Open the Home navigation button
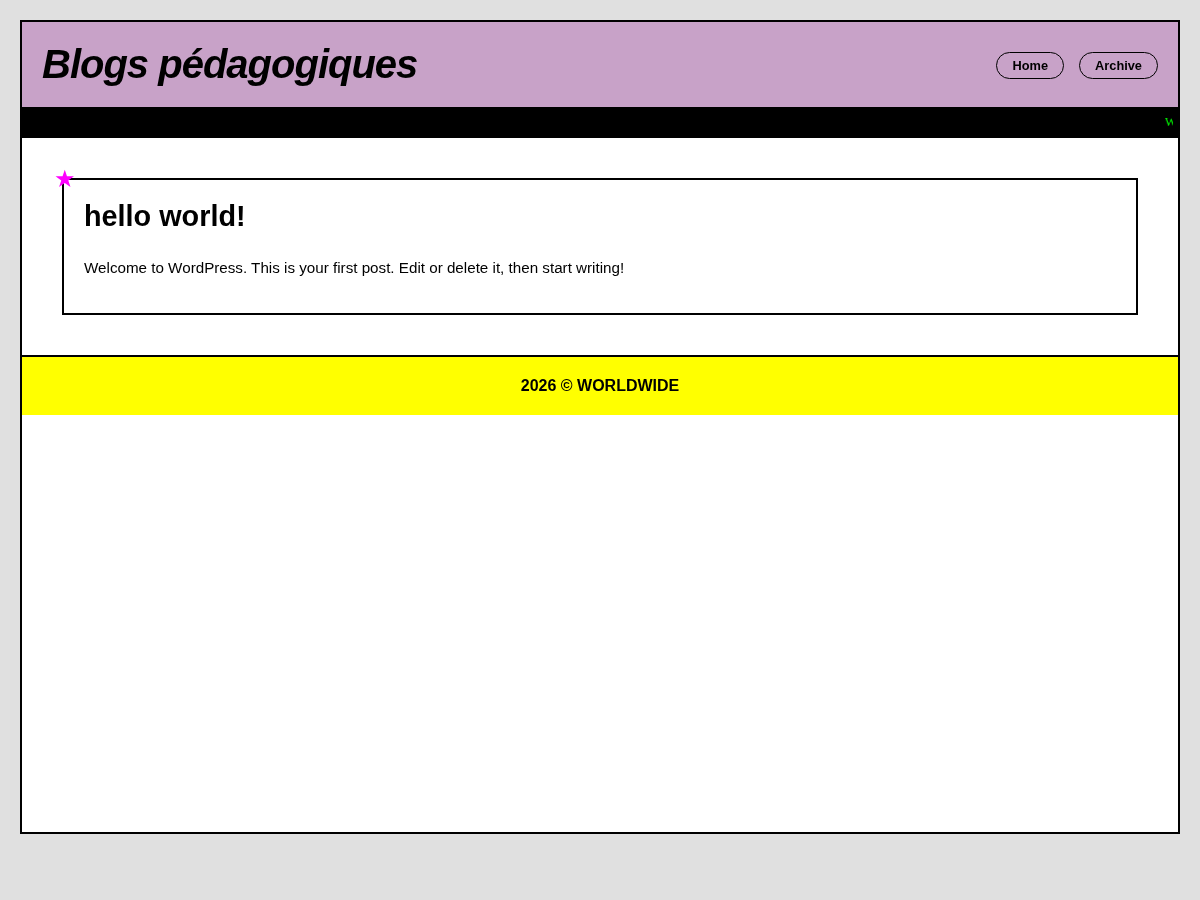The width and height of the screenshot is (1200, 900). click(1030, 66)
